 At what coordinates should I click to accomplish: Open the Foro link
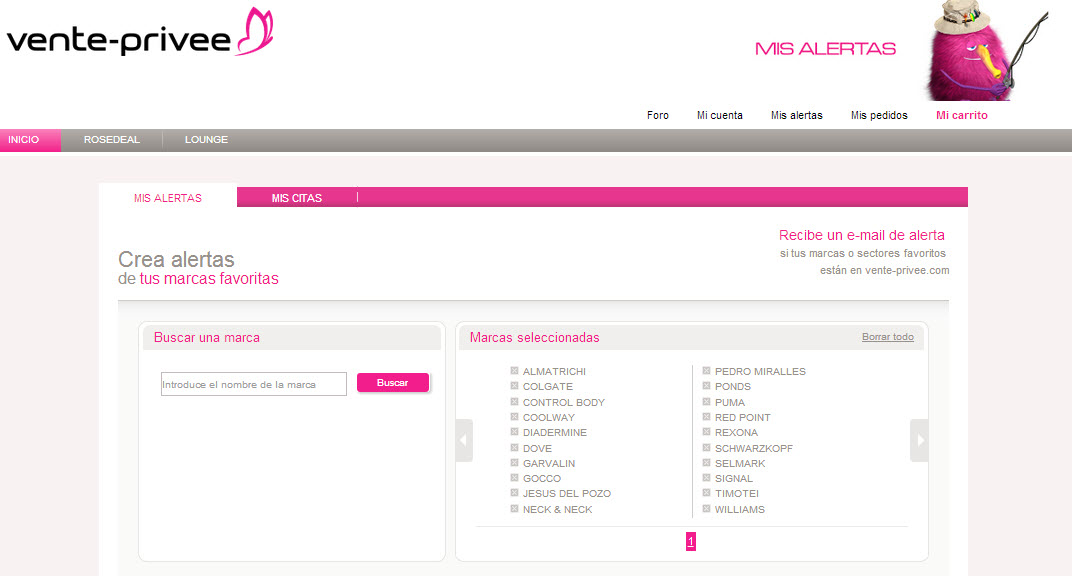click(x=658, y=115)
